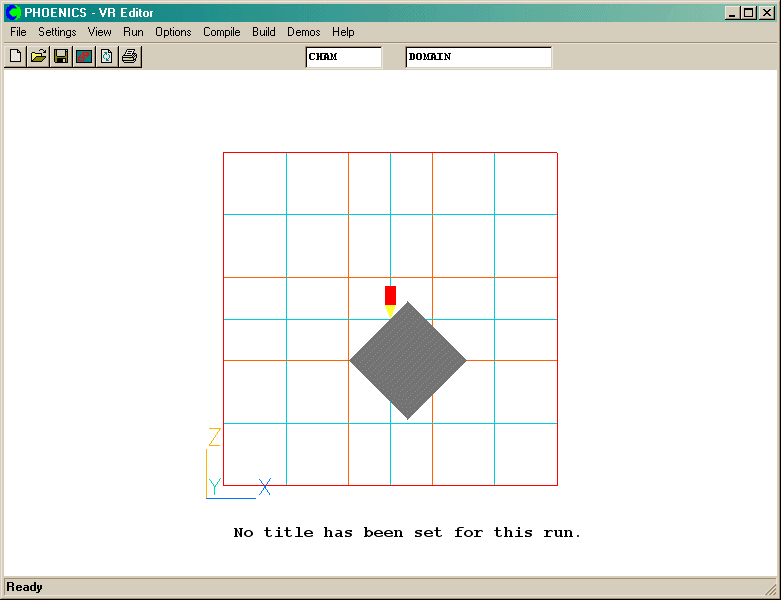This screenshot has height=600, width=781.
Task: Open the Help menu
Action: [x=343, y=32]
